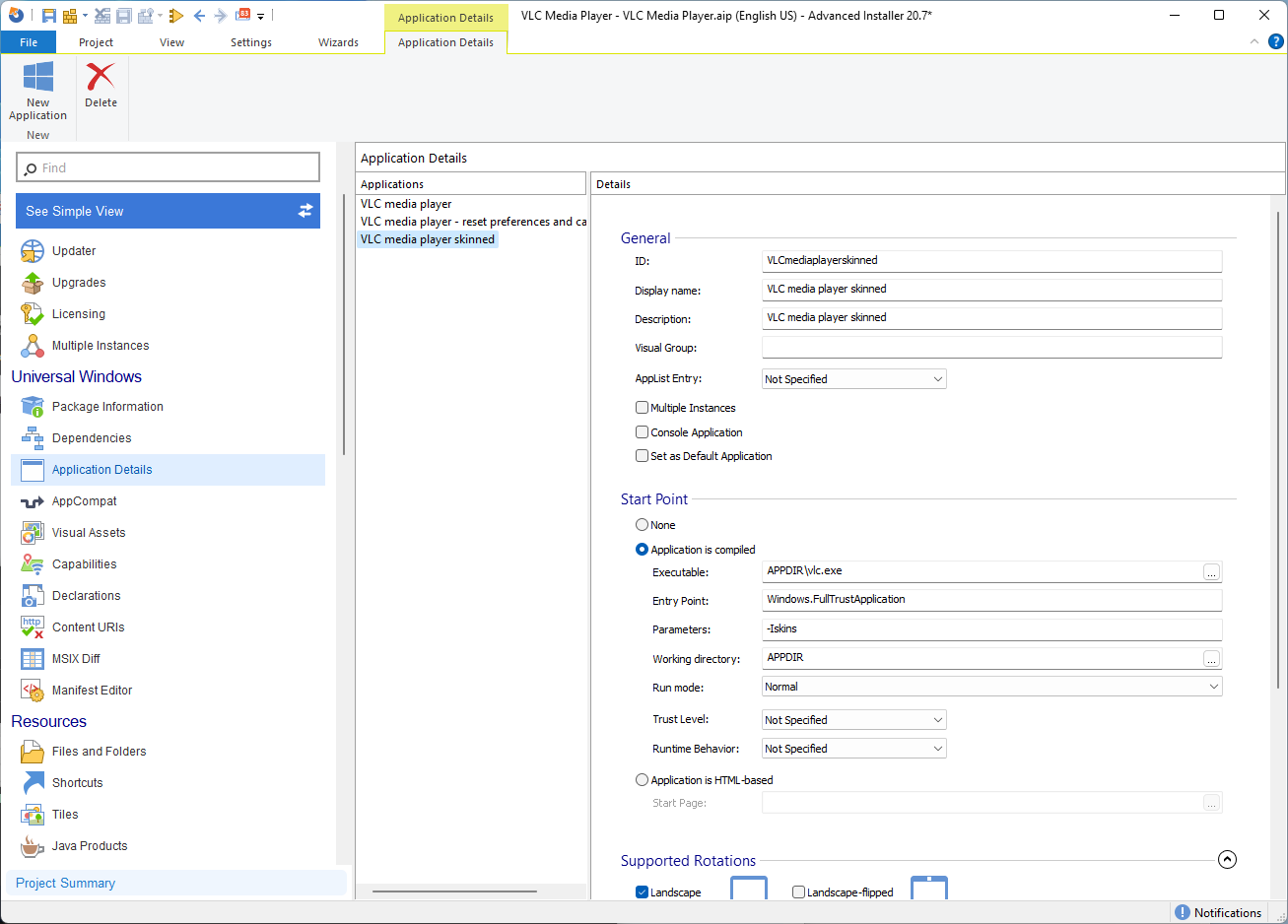
Task: Open Customize Quick Access Toolbar dropdown
Action: tap(260, 16)
